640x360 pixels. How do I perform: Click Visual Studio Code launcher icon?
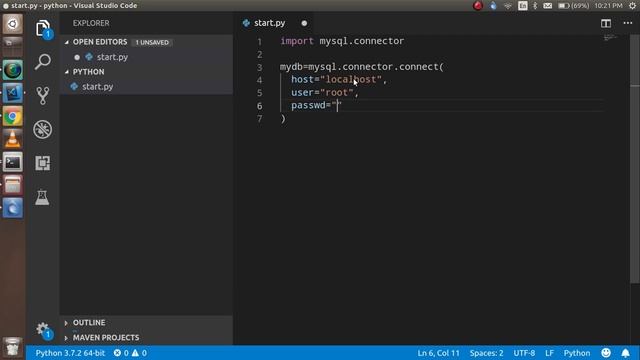point(13,93)
